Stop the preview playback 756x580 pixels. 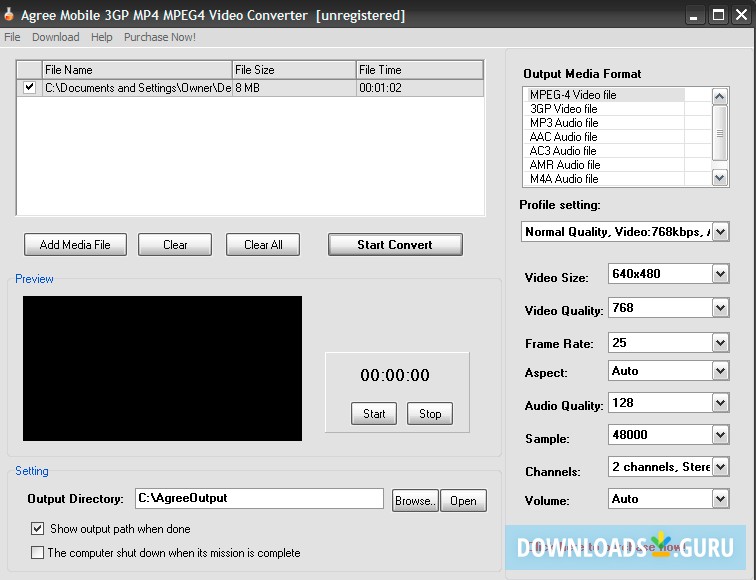coord(430,414)
